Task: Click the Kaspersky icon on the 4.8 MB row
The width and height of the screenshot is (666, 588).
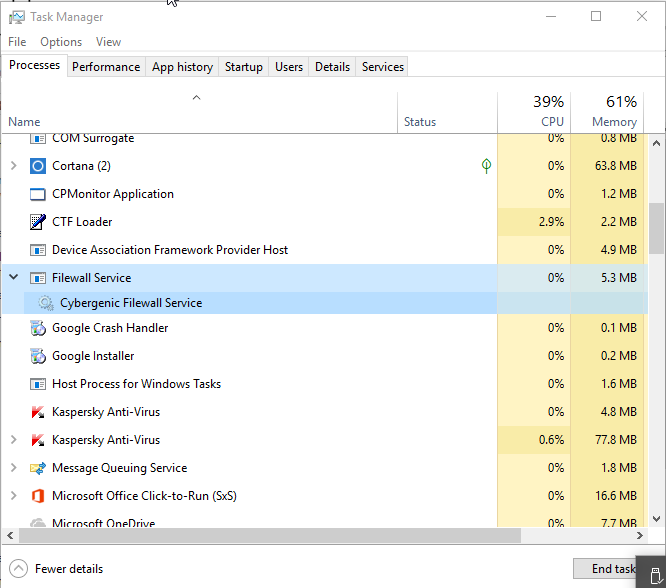Action: (37, 412)
